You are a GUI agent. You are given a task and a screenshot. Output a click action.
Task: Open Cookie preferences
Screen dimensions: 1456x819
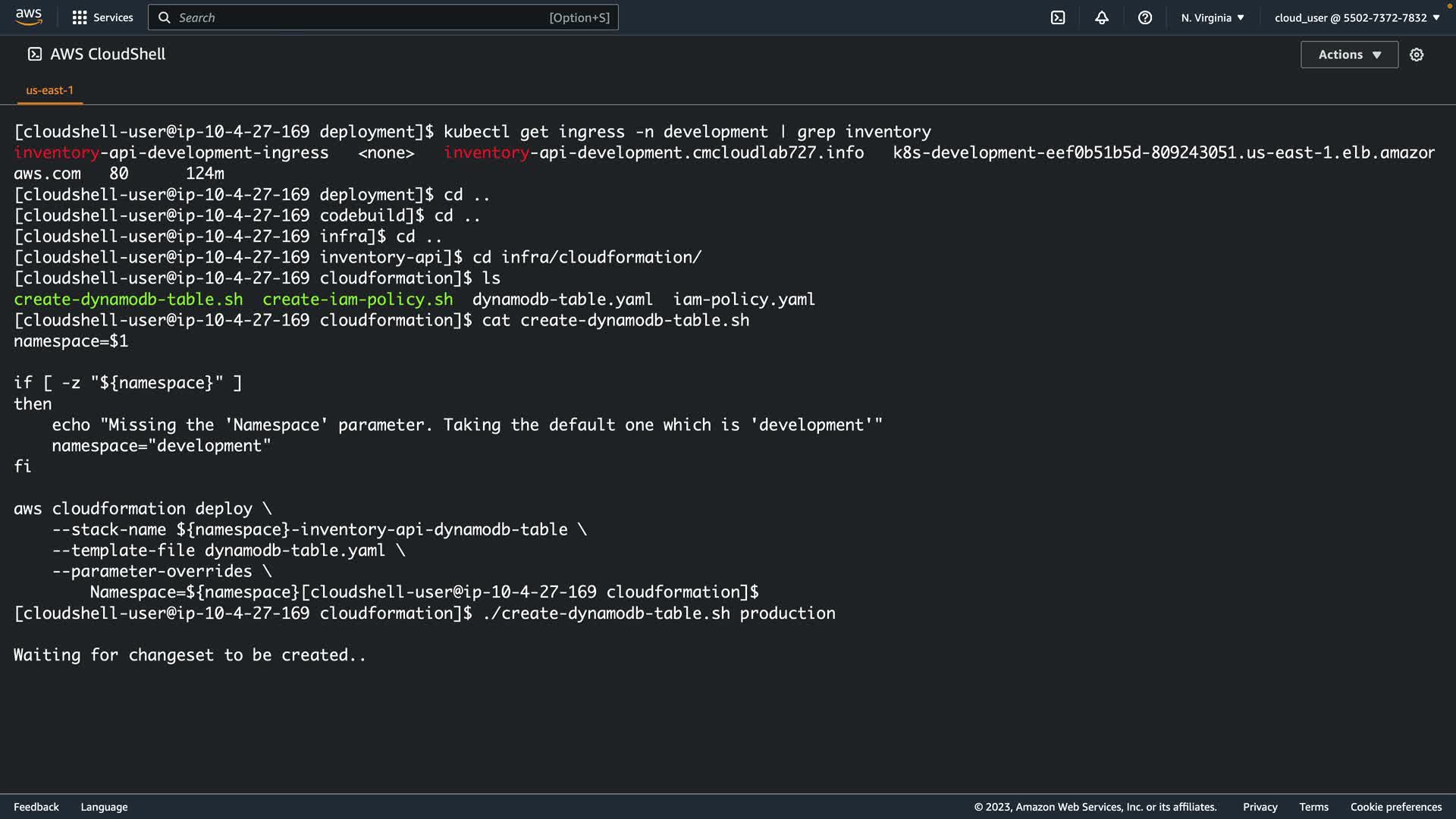tap(1395, 807)
